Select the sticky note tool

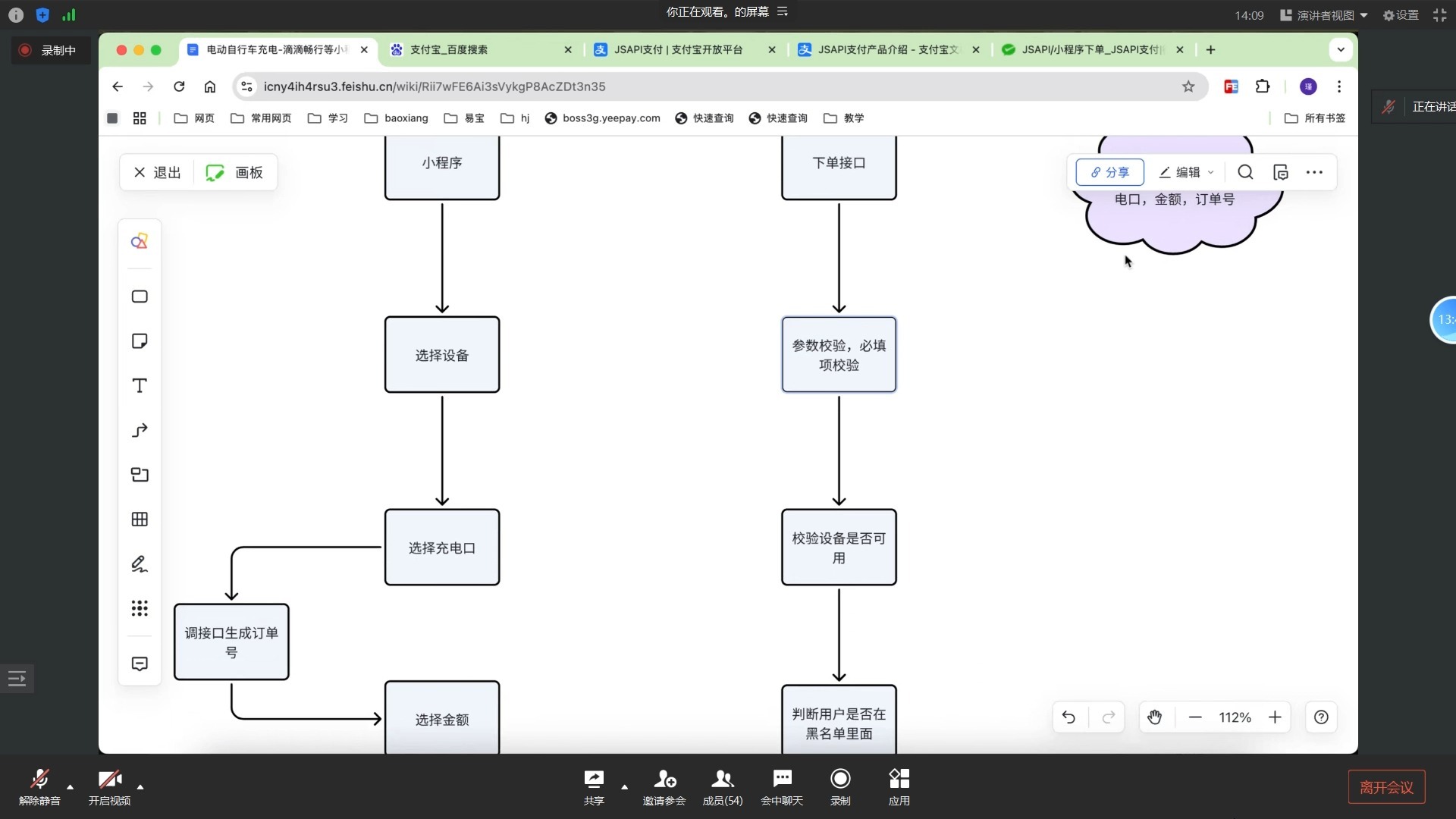point(140,341)
